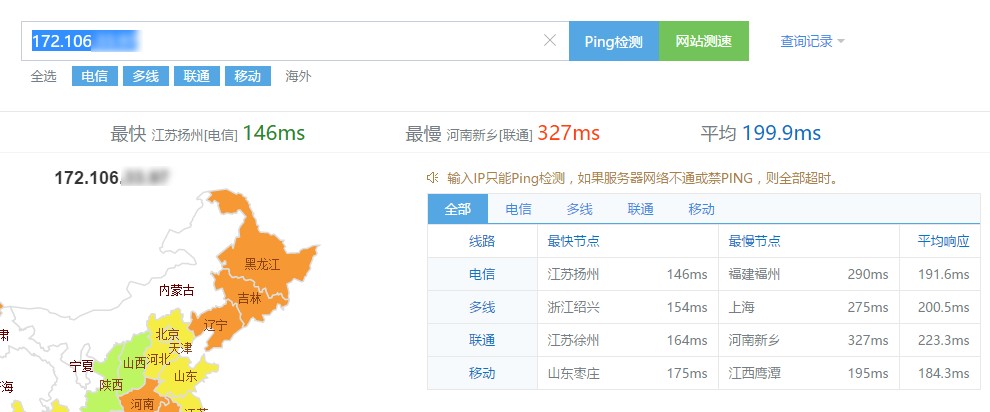Toggle the 联通 filter under the search box
Screen dimensions: 990x412
(x=197, y=76)
